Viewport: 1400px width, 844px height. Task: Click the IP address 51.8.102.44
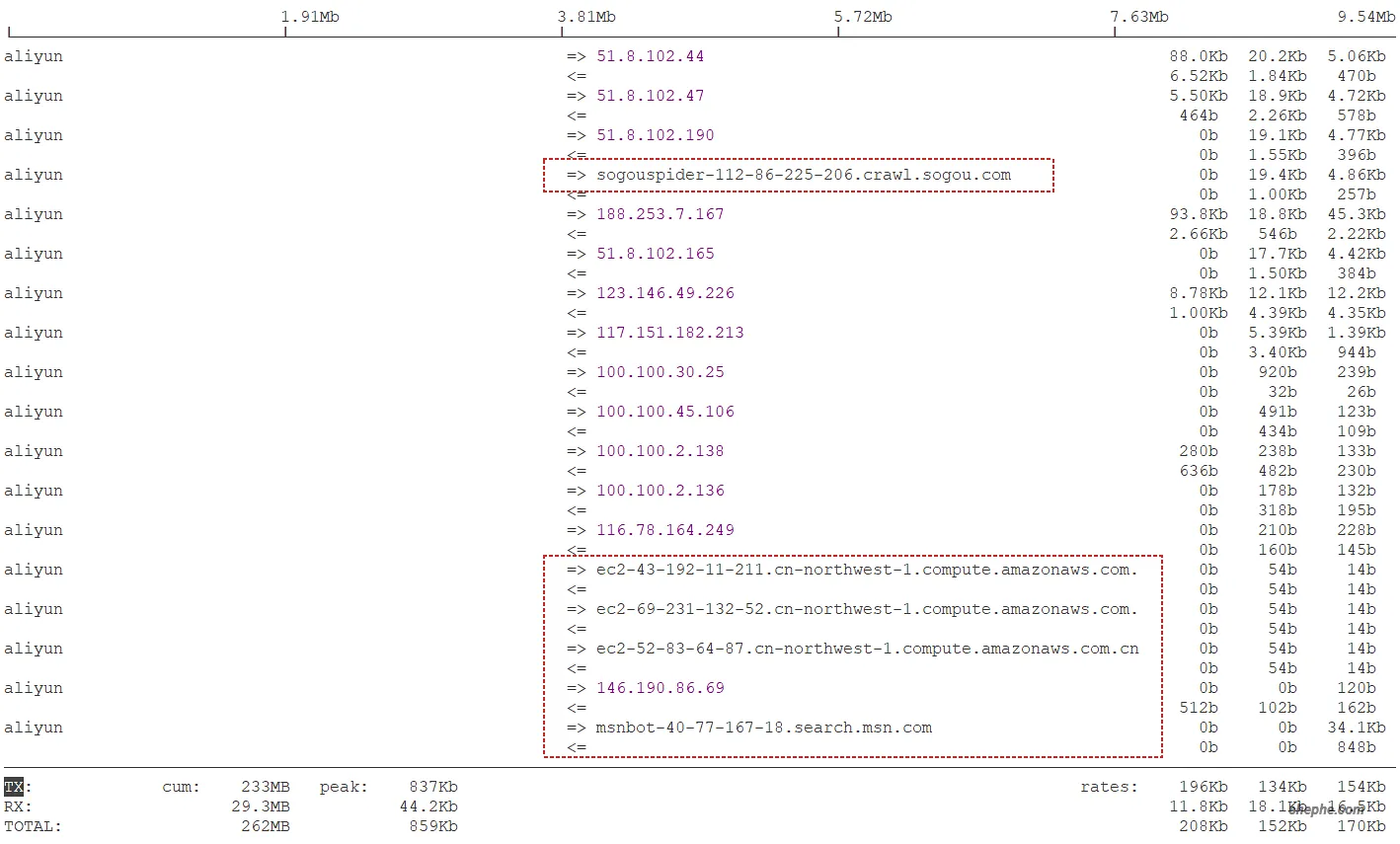650,56
